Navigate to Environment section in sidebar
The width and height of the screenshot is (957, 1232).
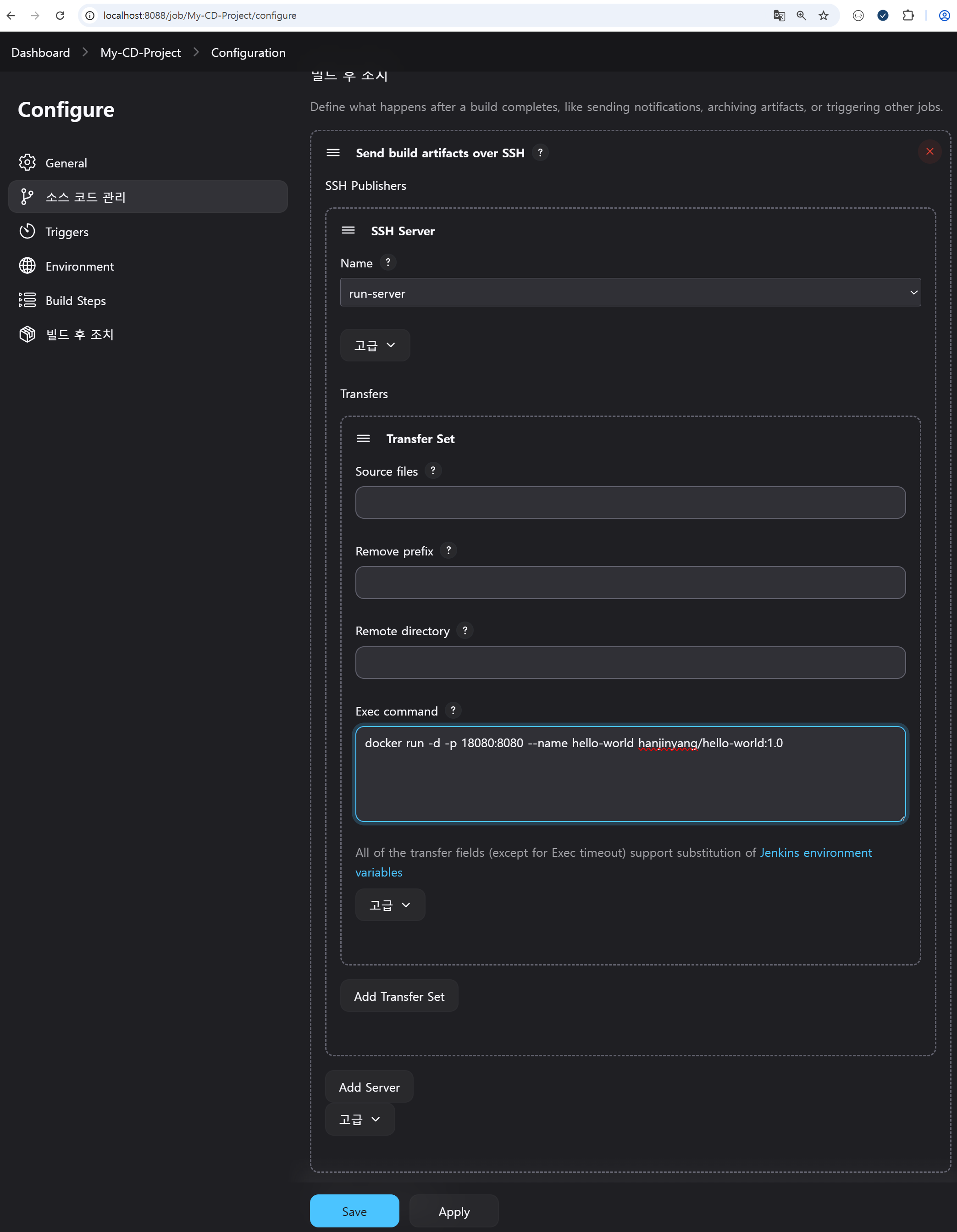point(79,266)
